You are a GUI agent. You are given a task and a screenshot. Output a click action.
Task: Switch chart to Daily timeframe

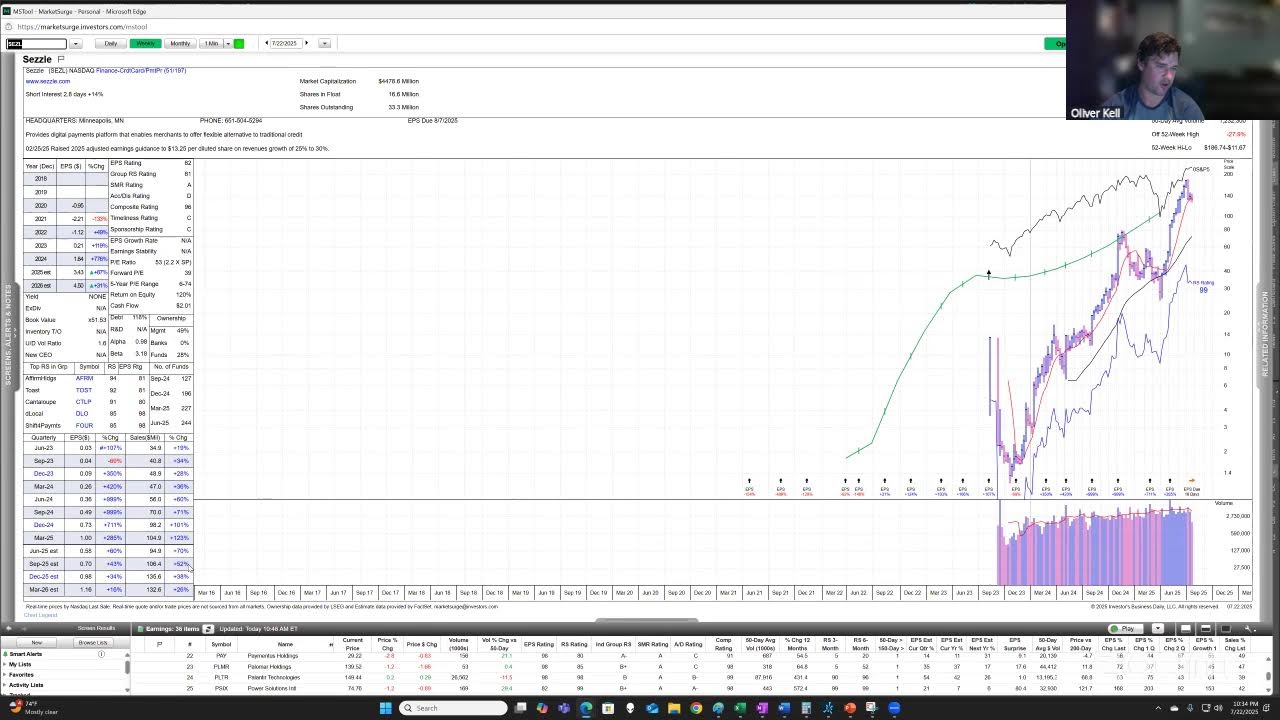(x=111, y=43)
